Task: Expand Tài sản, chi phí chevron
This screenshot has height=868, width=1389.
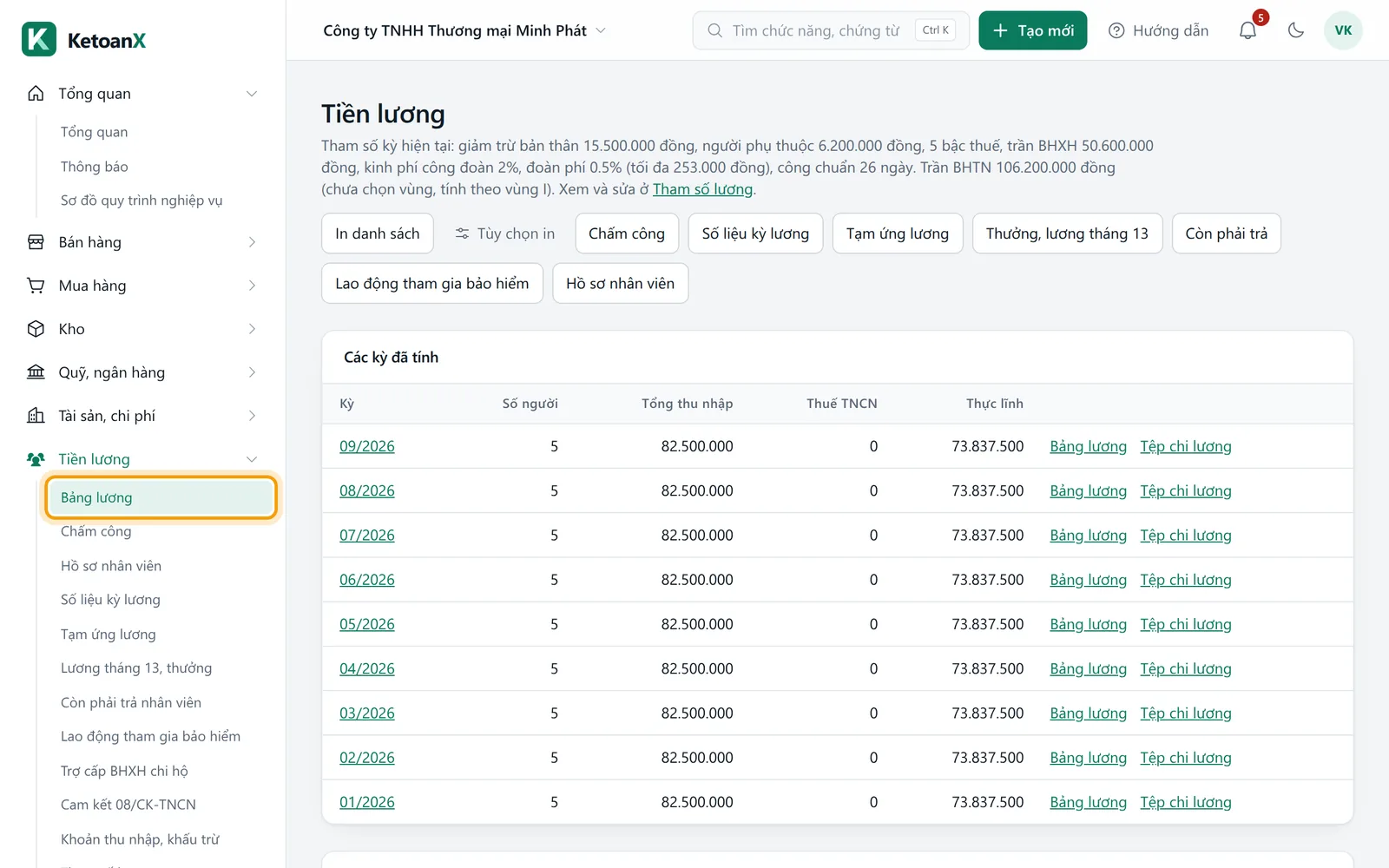Action: click(252, 416)
